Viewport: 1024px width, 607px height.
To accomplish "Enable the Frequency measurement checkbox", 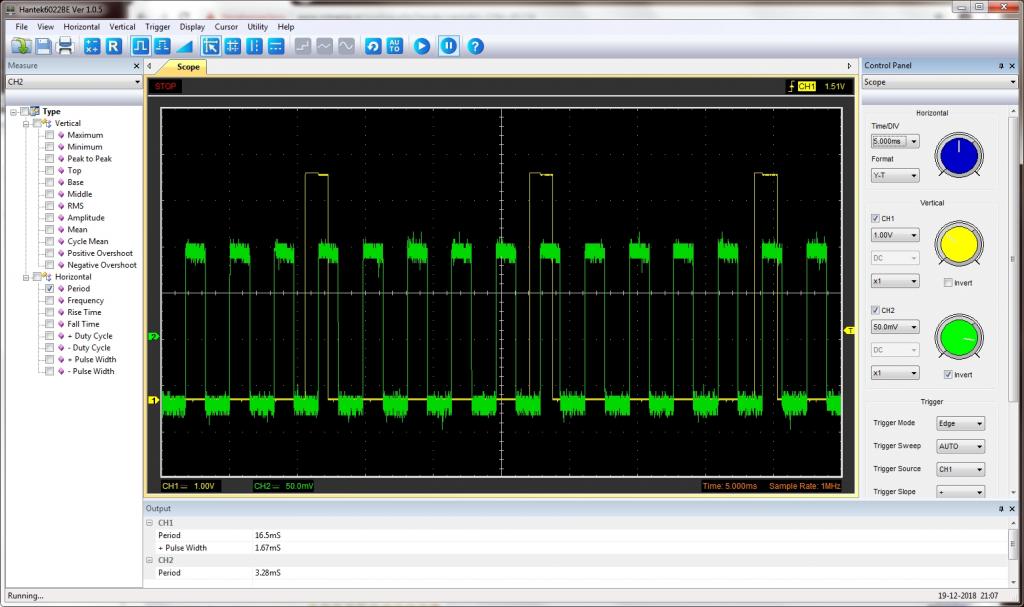I will pos(50,301).
